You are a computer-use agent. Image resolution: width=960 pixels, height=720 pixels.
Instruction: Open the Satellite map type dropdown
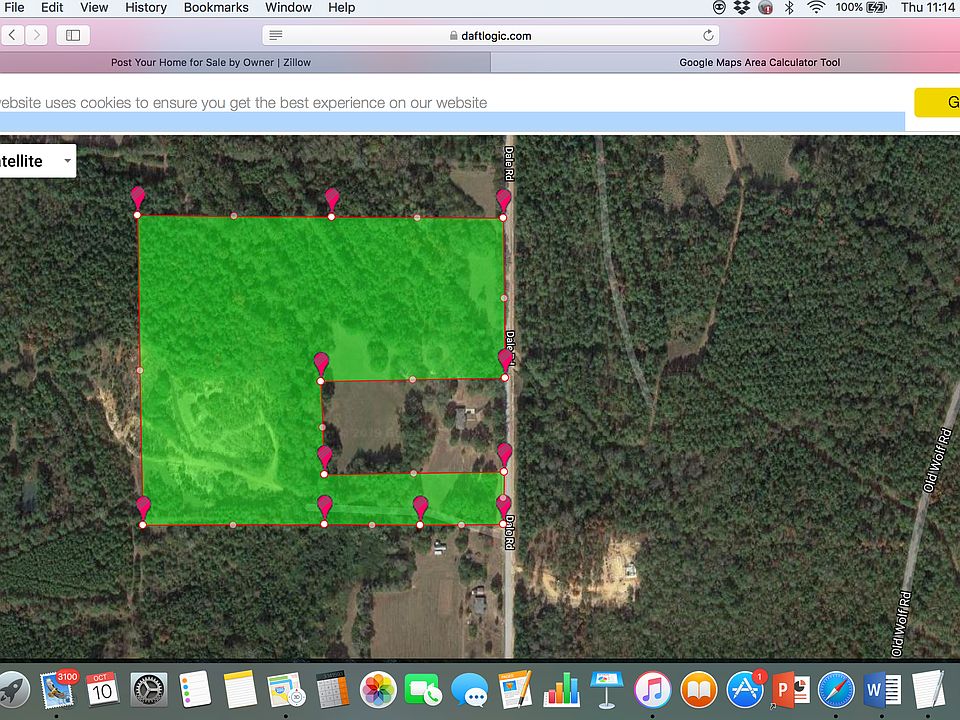pos(37,161)
